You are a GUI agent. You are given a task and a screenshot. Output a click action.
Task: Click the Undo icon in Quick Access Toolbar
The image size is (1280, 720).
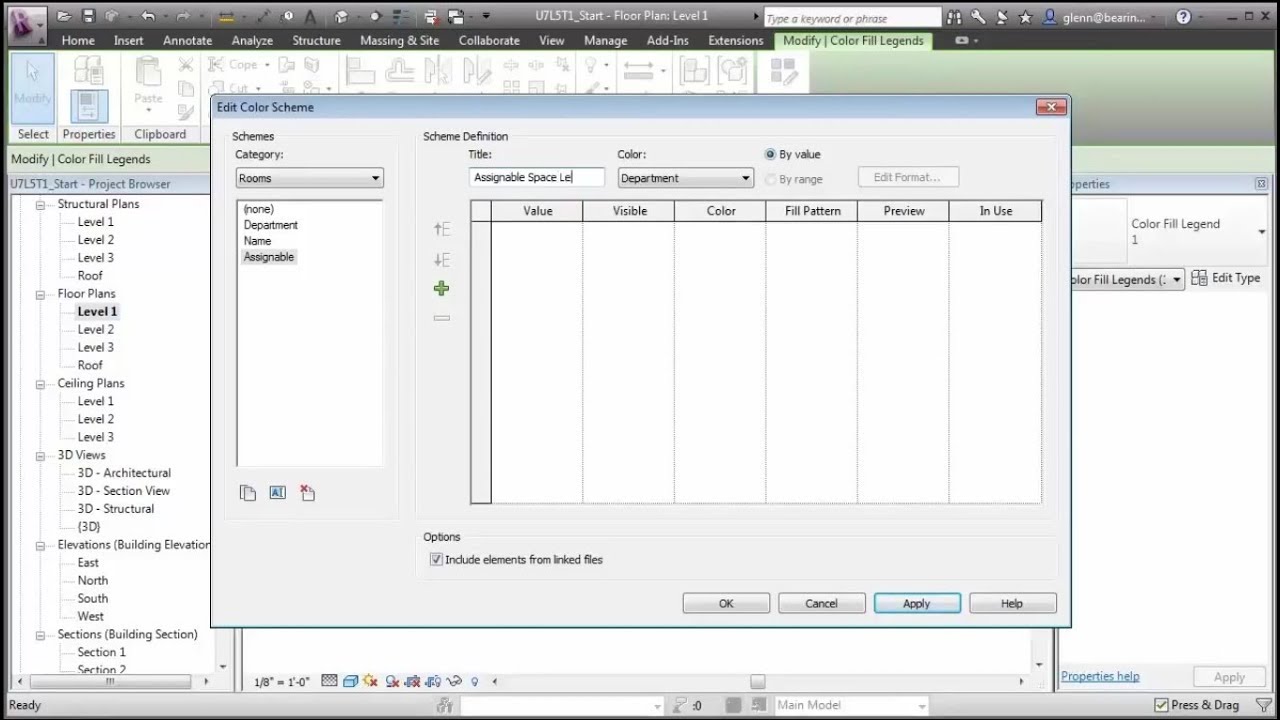(148, 15)
